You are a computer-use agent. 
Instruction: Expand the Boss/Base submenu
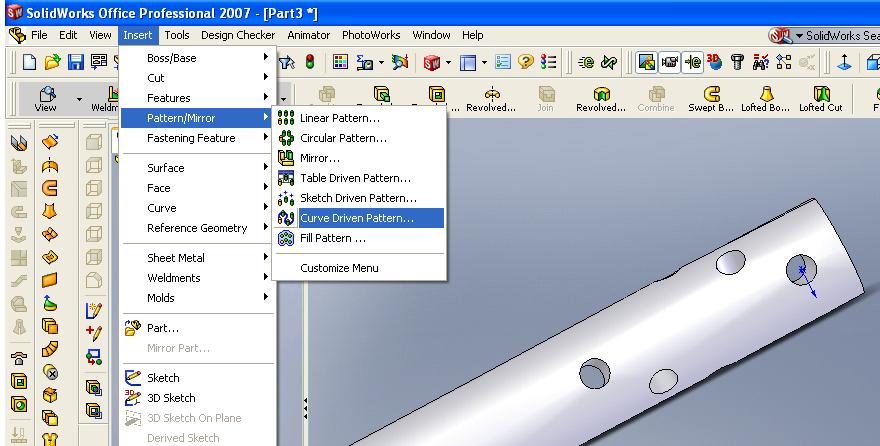coord(196,58)
